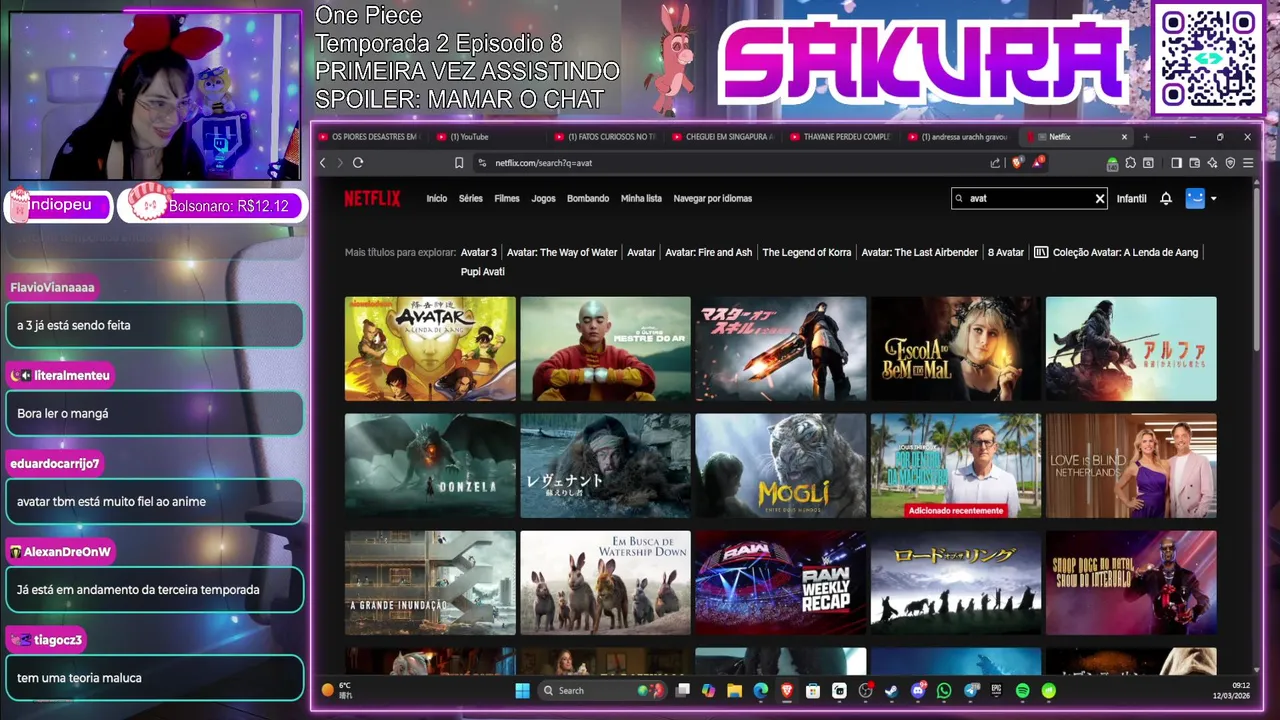Click the search magnifier icon in Netflix
Screen dimensions: 1280x720
pos(959,198)
